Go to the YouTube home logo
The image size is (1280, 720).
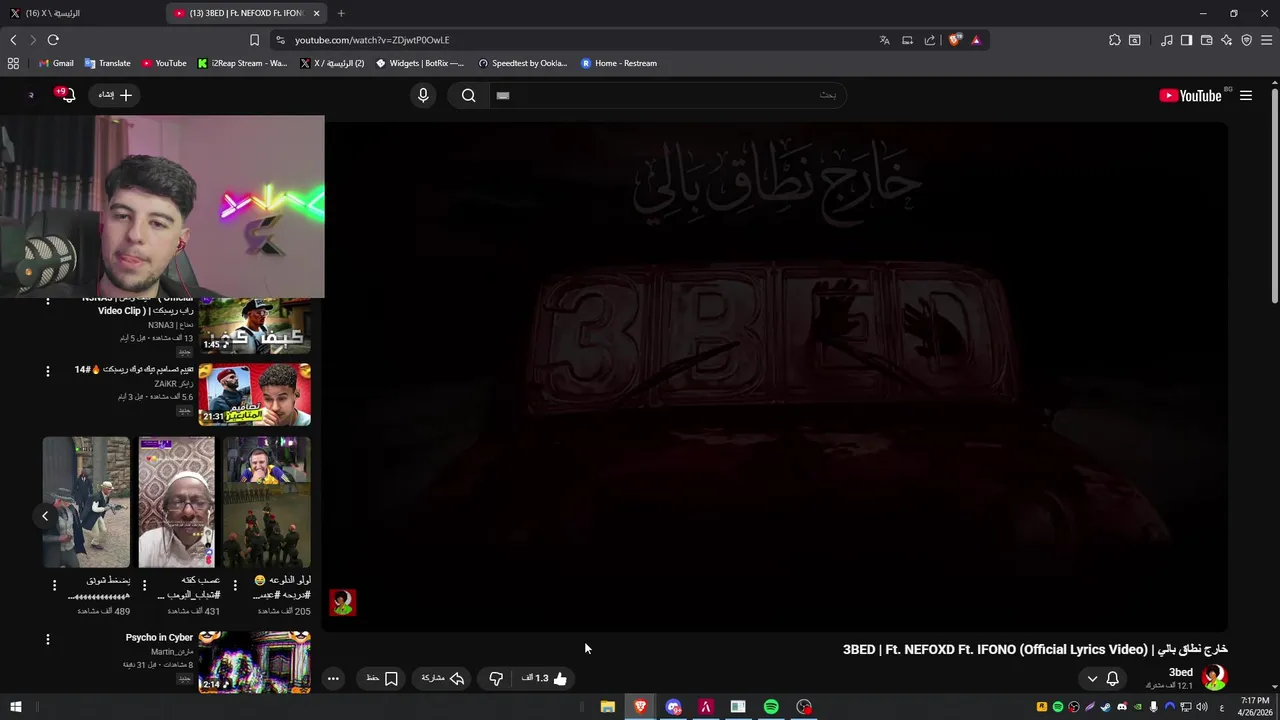1190,95
